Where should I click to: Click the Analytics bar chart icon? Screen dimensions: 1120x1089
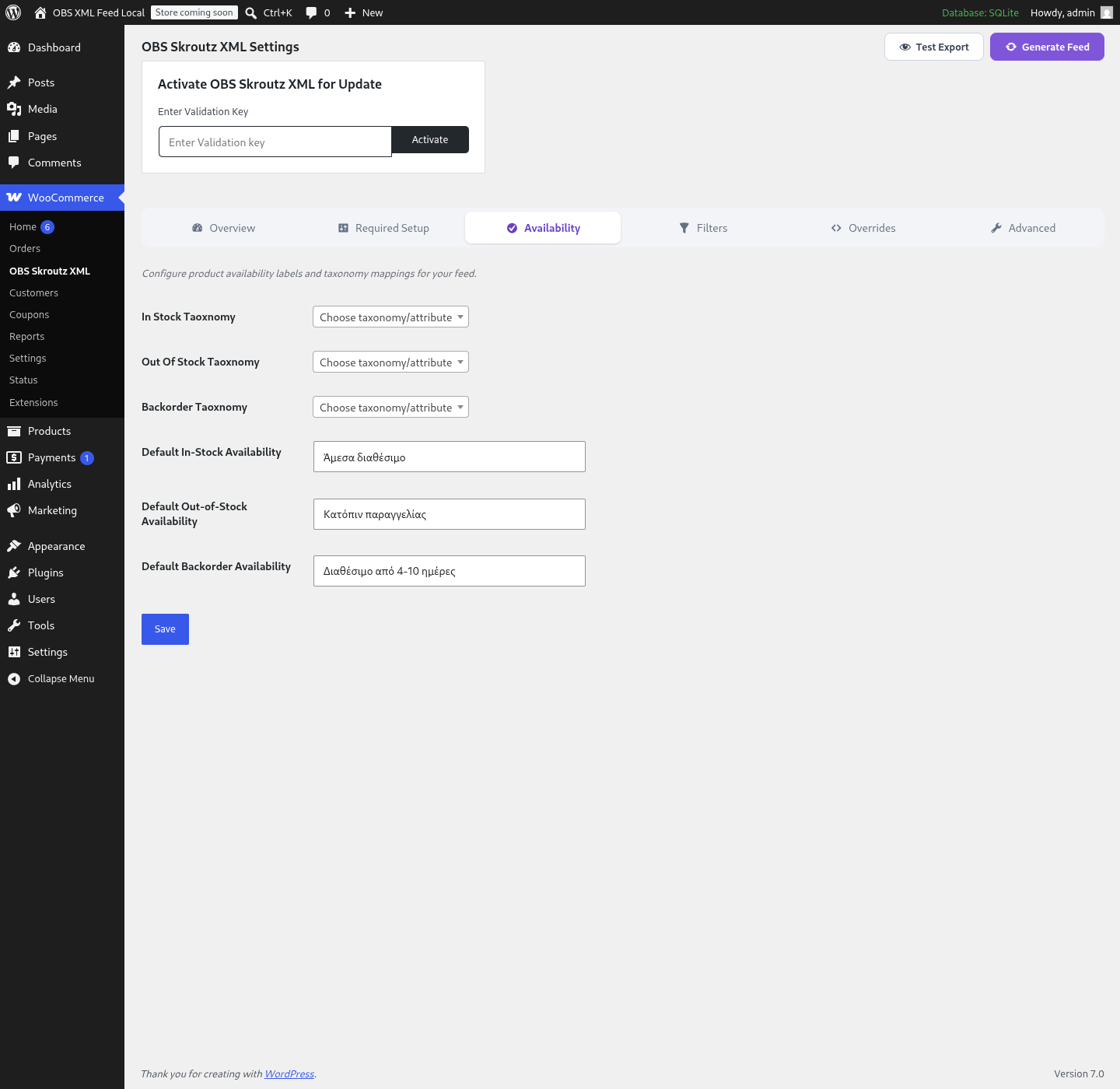coord(14,484)
